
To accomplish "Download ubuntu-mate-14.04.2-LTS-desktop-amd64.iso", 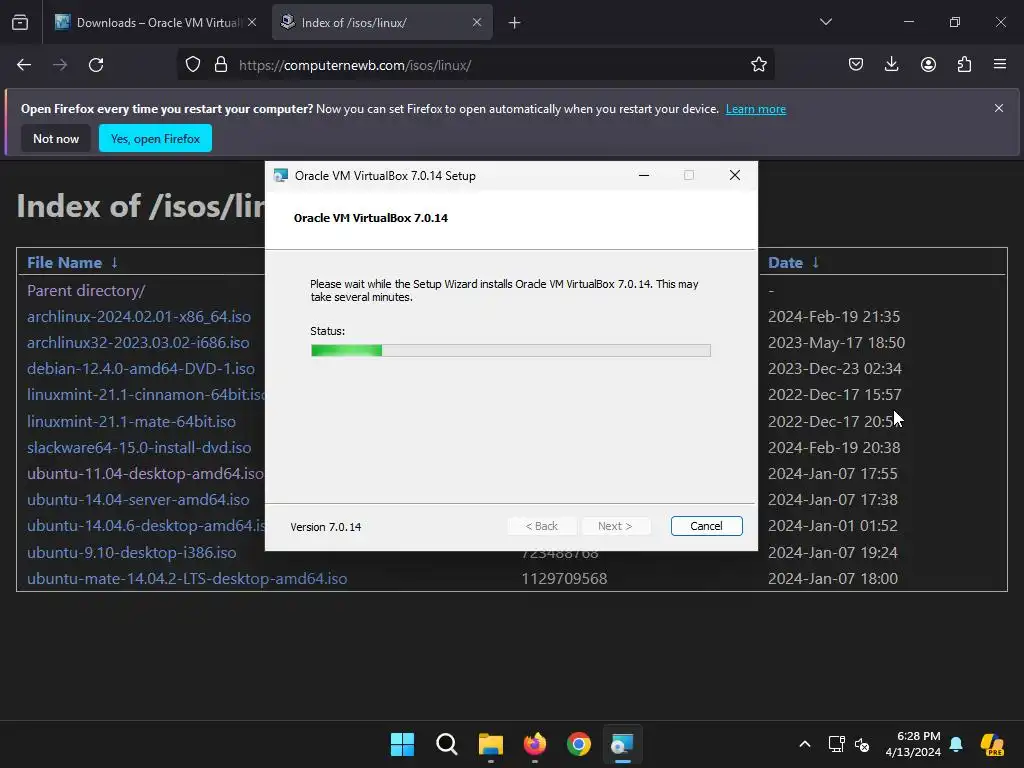I will 187,579.
